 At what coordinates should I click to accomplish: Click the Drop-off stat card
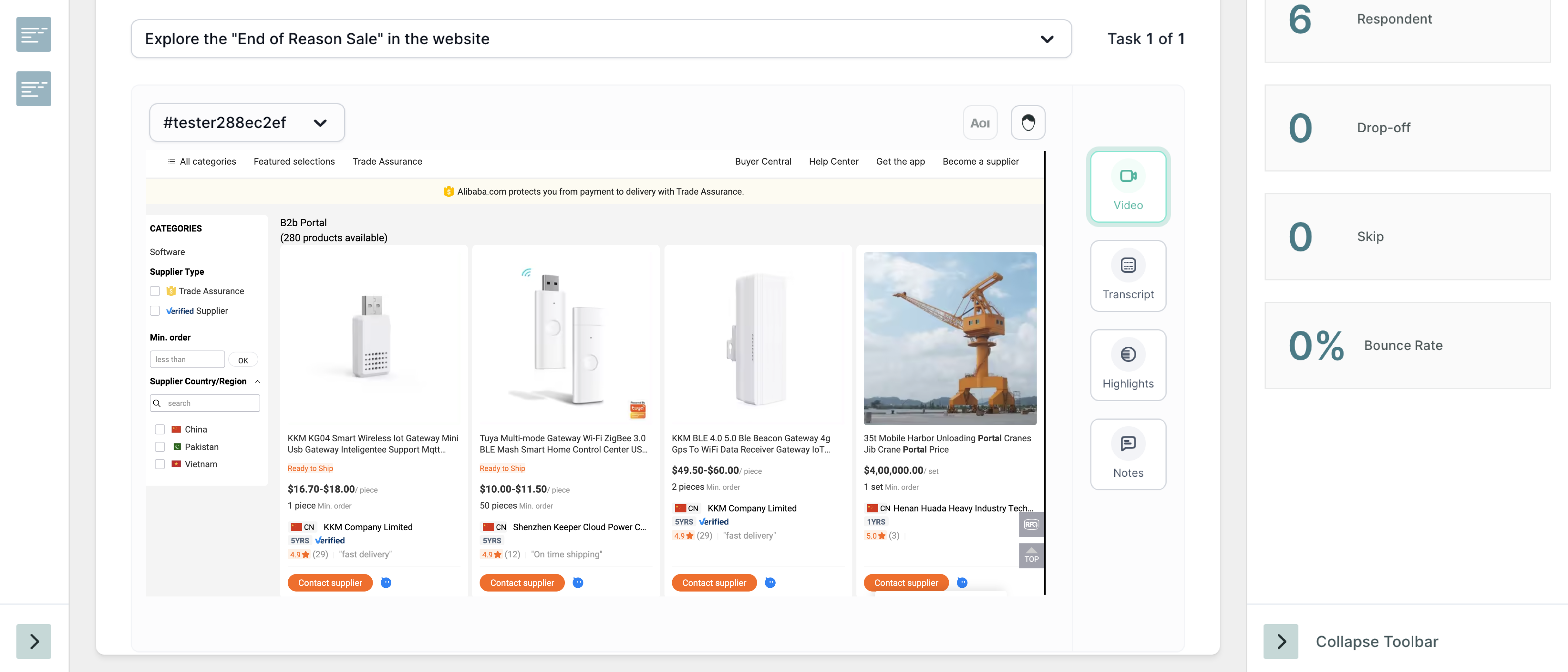click(x=1407, y=128)
